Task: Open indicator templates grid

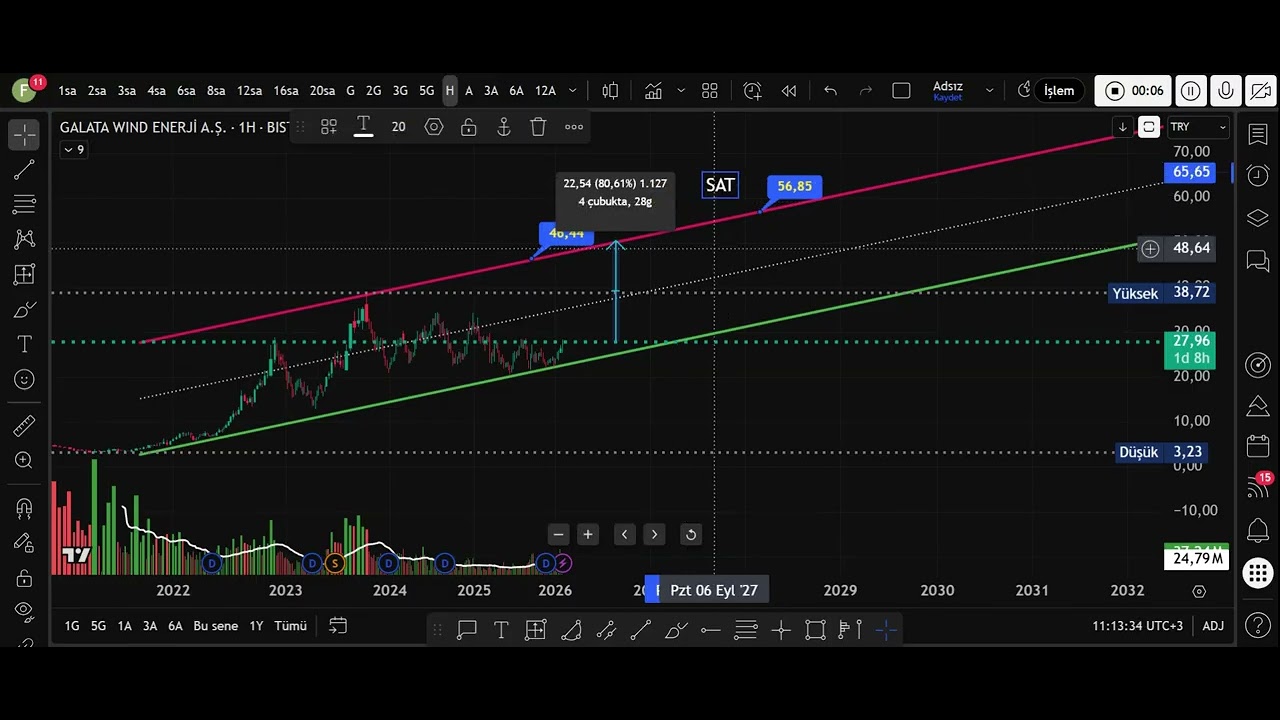Action: click(x=710, y=91)
